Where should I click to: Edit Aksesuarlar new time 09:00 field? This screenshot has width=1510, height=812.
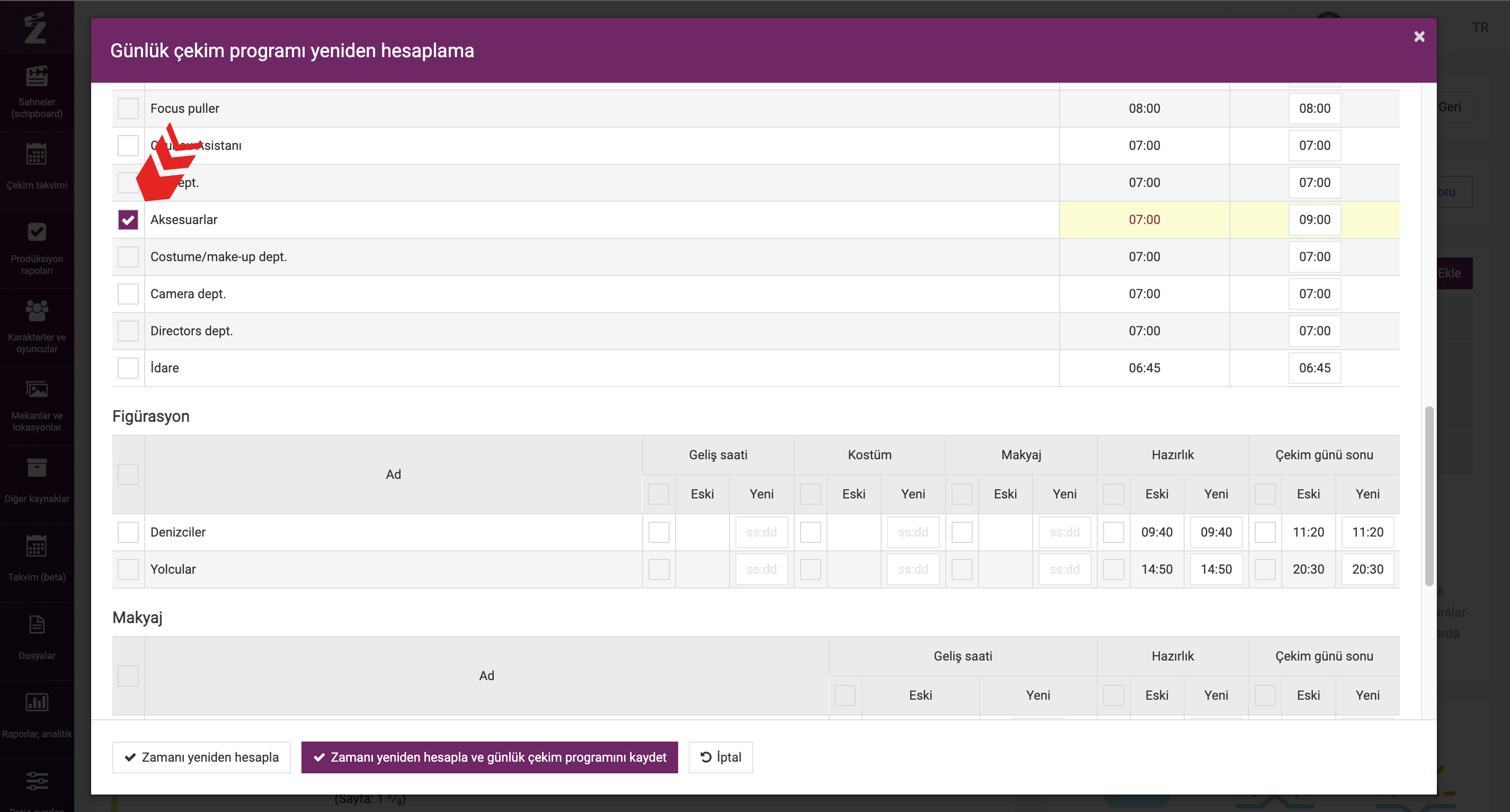(1314, 220)
